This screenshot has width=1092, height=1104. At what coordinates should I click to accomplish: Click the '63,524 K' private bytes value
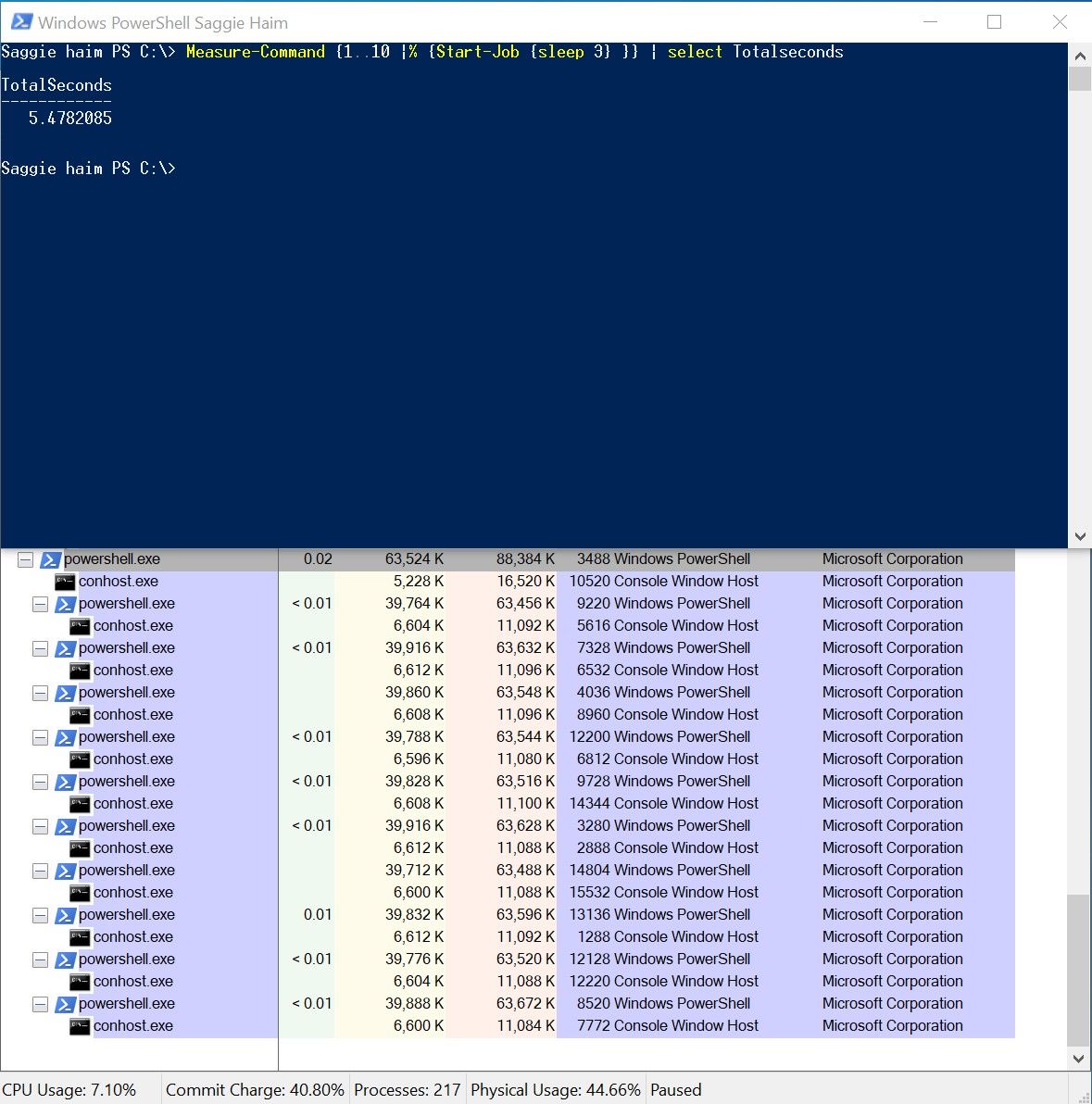point(414,559)
